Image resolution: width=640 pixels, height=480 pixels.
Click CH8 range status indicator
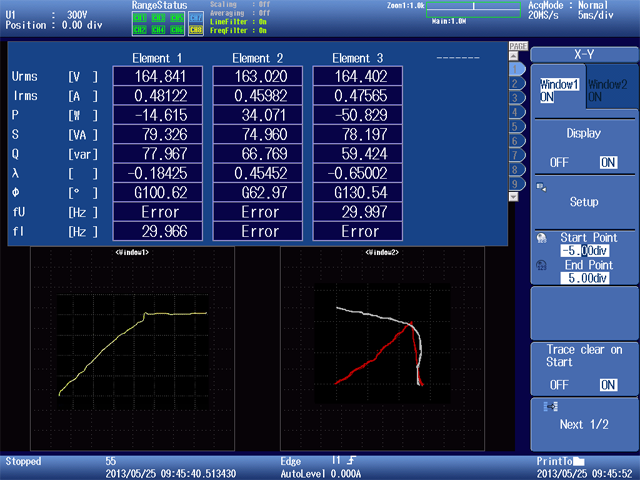(x=196, y=30)
